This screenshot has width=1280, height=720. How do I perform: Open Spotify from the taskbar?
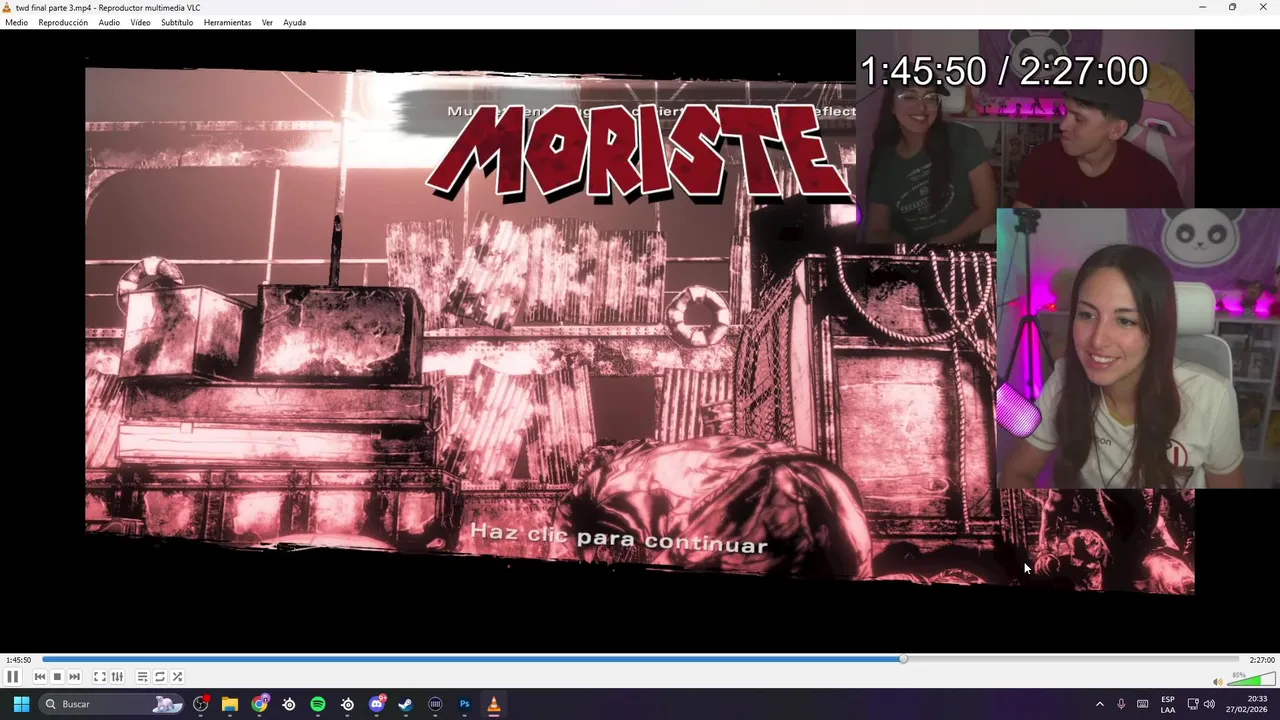click(x=318, y=704)
